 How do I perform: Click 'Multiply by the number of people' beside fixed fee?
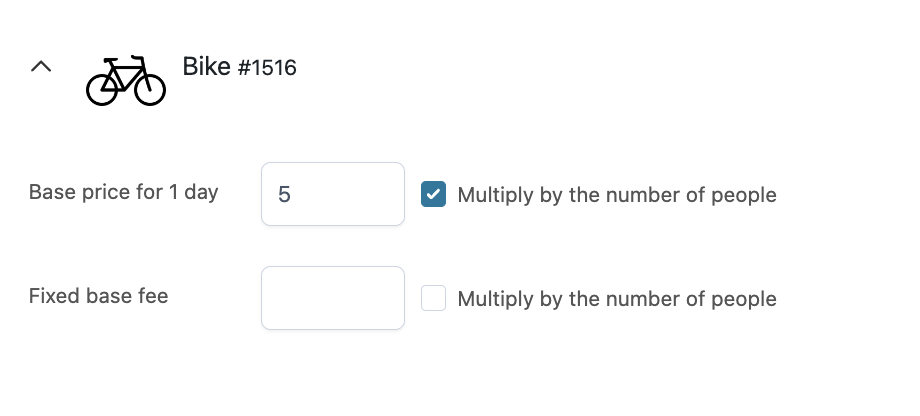point(617,299)
